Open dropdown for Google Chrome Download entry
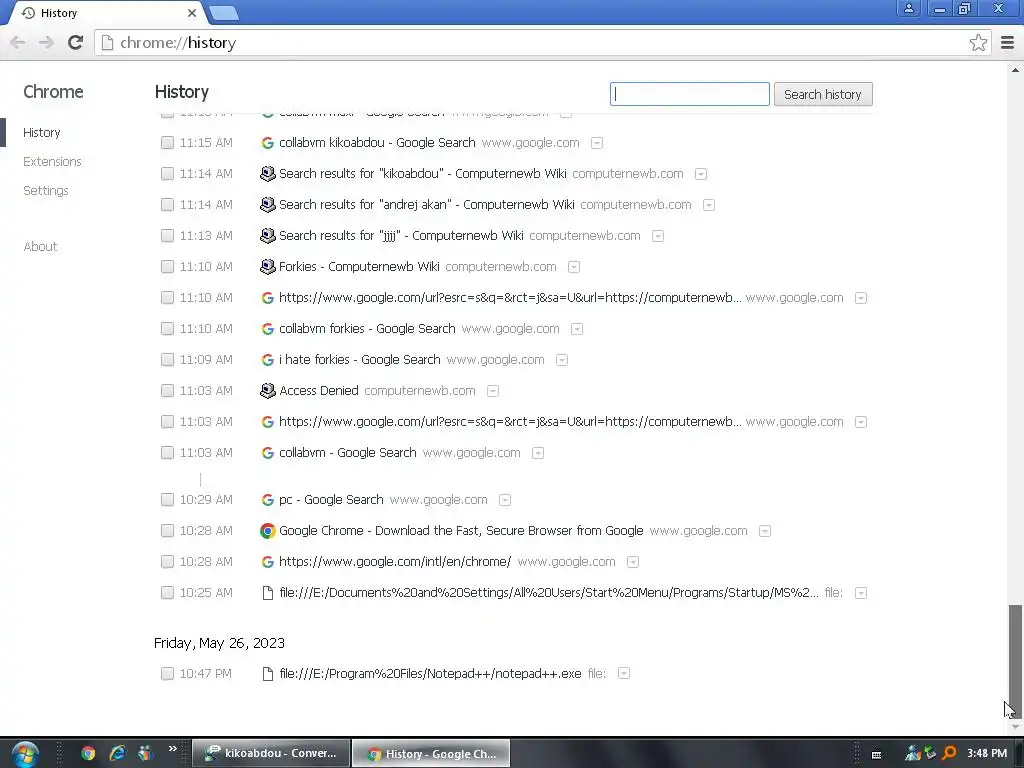Image resolution: width=1024 pixels, height=768 pixels. (x=765, y=532)
